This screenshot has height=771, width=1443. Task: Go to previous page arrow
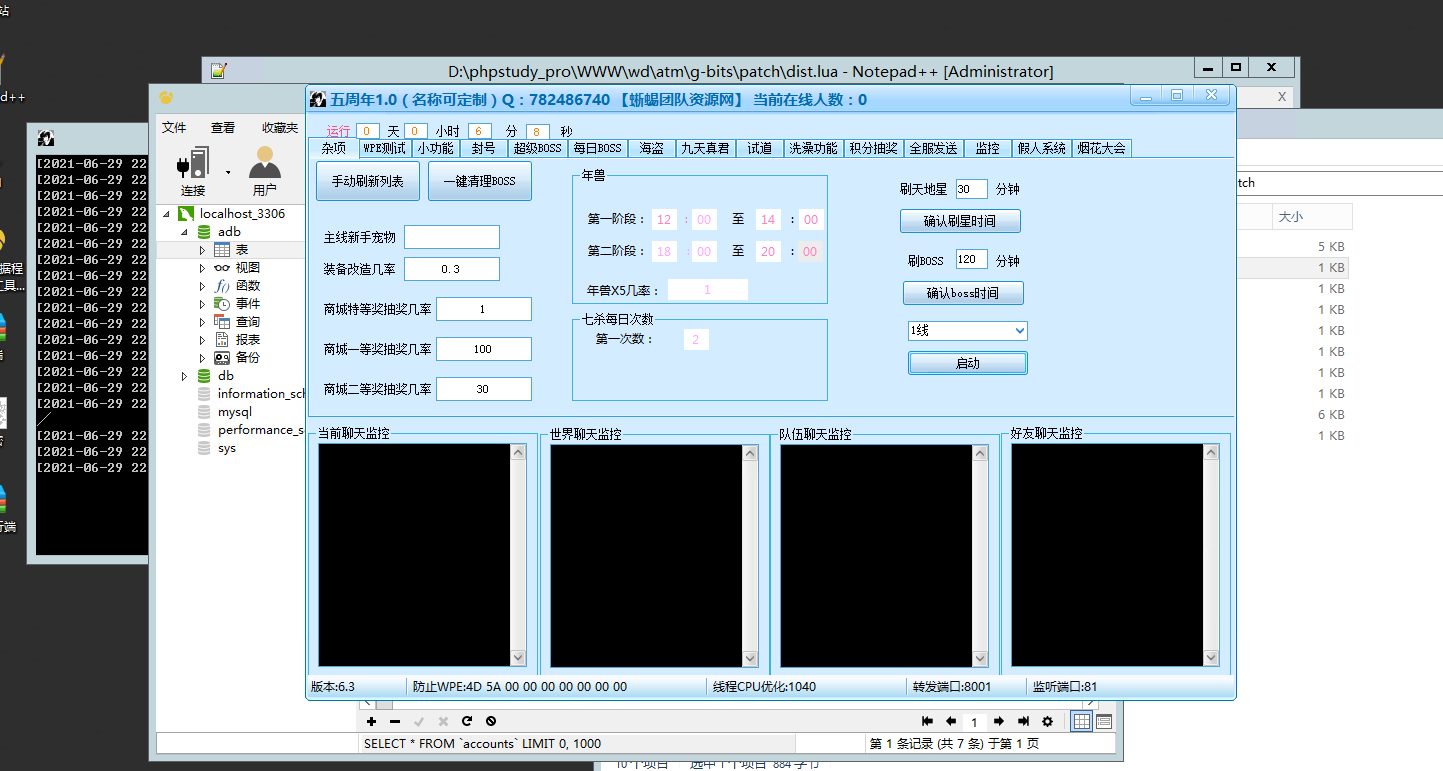click(x=951, y=721)
